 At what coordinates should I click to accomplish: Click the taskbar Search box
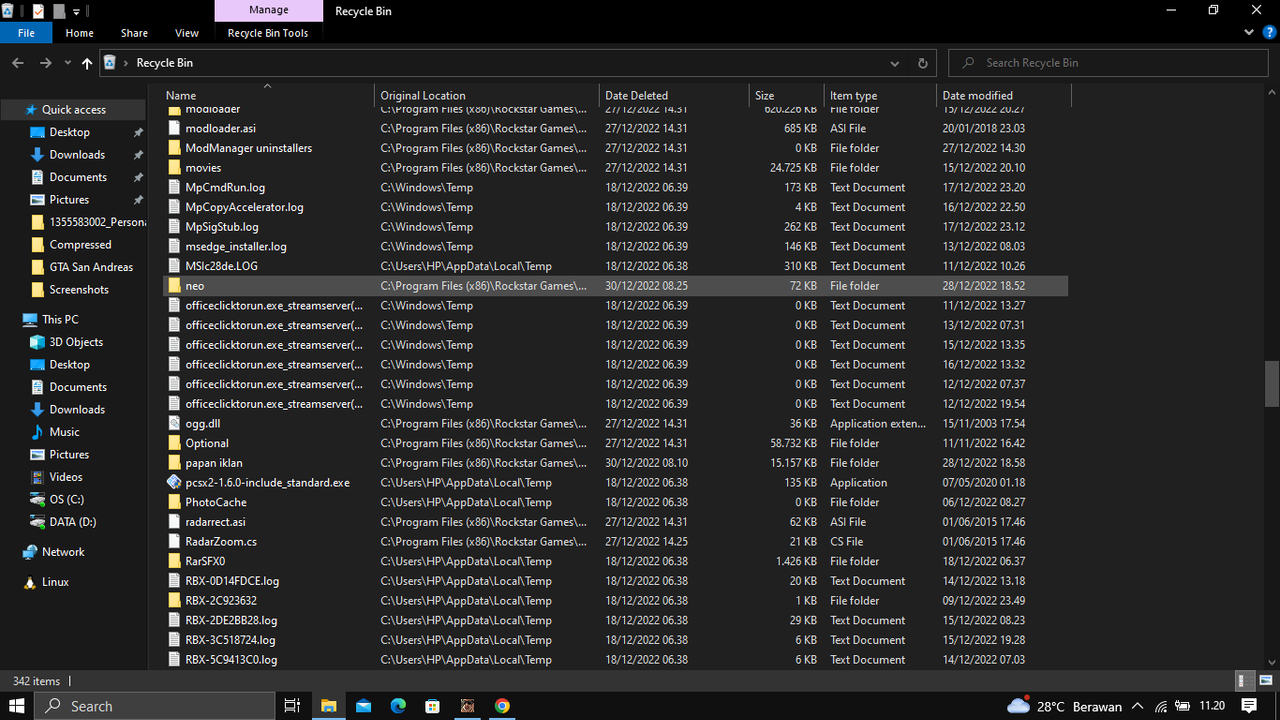[153, 706]
